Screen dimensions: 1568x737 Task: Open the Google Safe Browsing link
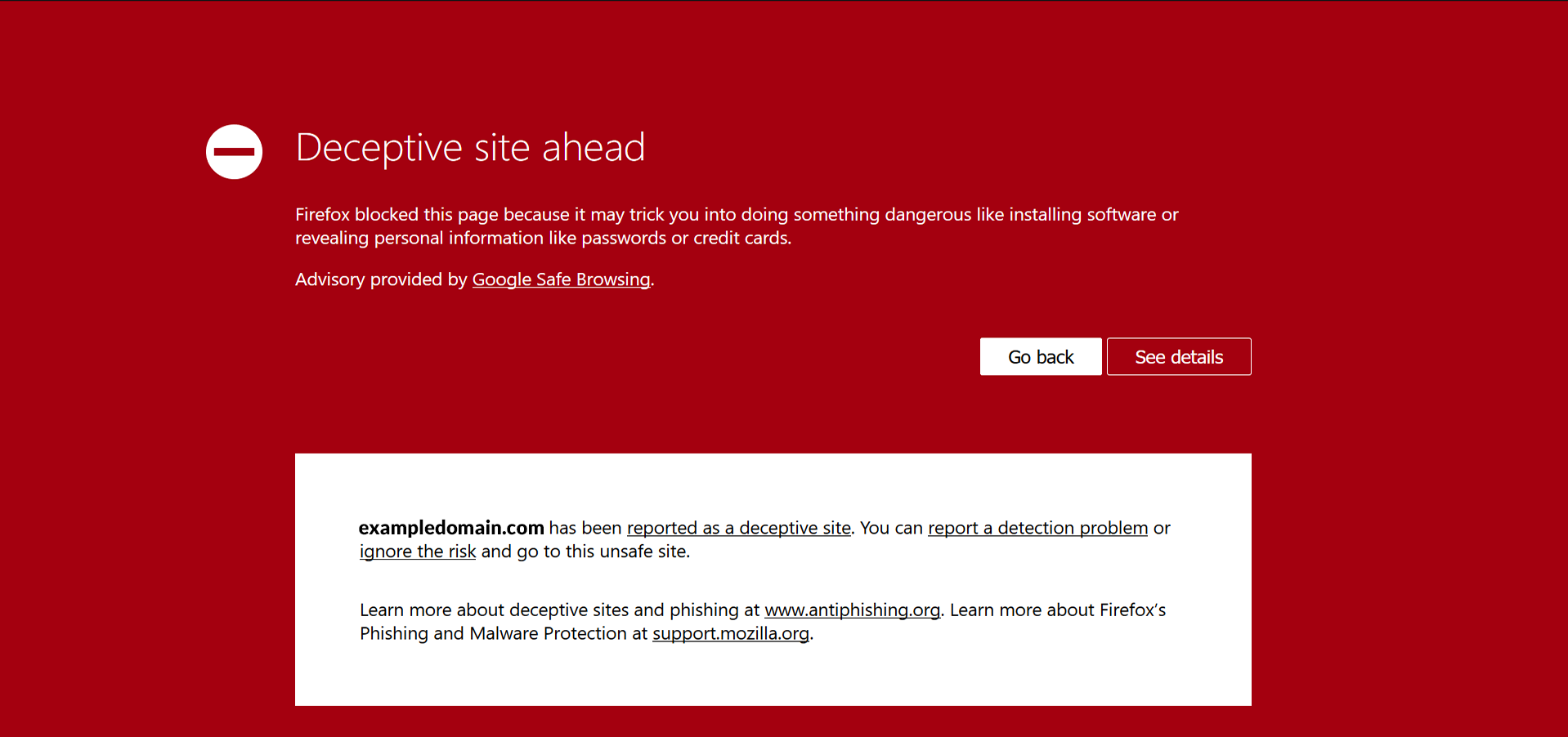(x=561, y=279)
